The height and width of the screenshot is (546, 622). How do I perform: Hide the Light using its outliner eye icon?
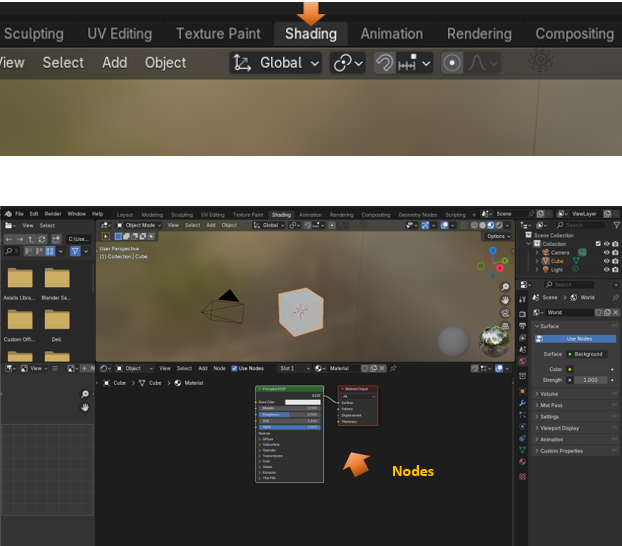tap(606, 270)
